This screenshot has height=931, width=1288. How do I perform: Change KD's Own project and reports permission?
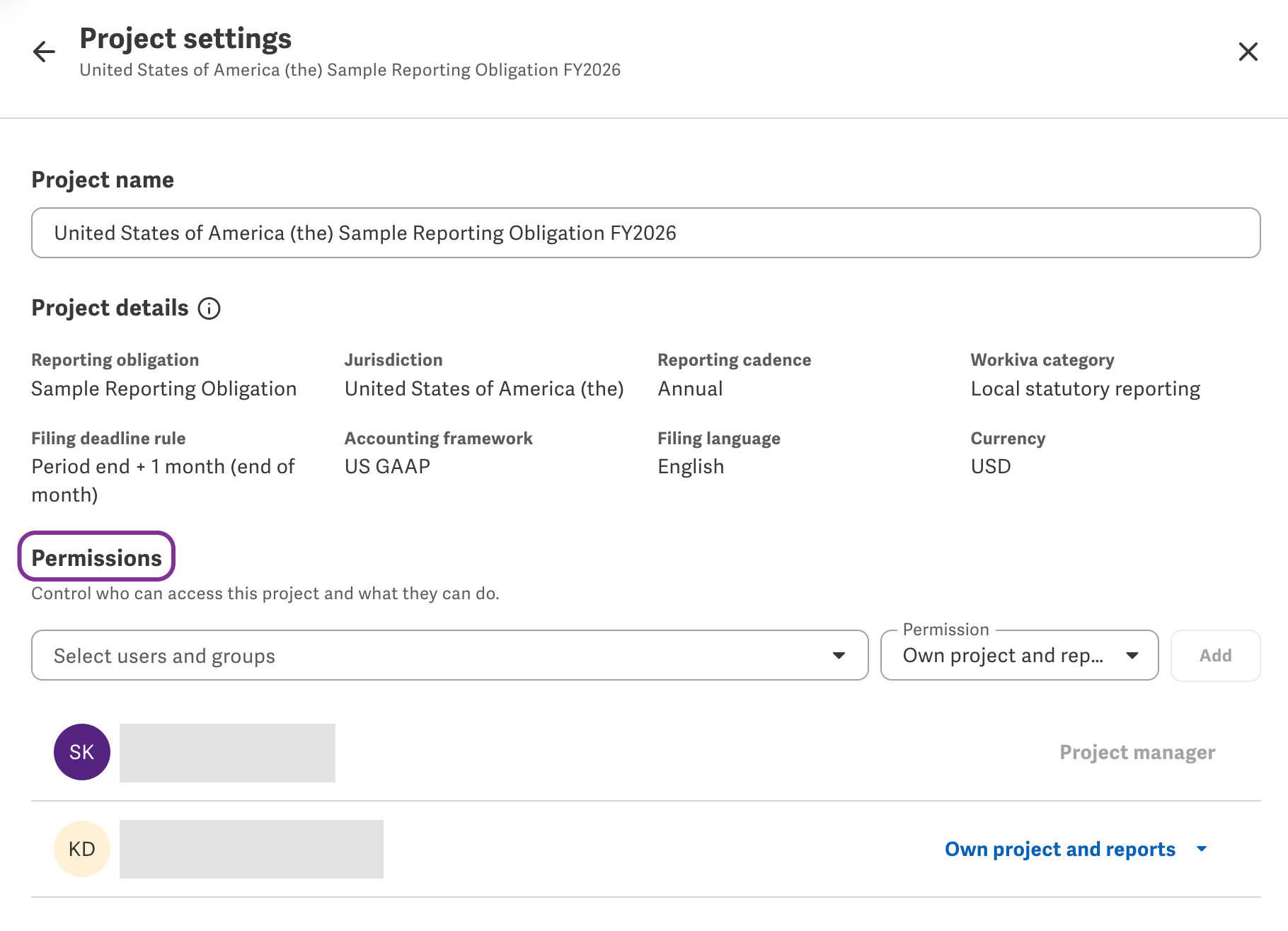click(x=1076, y=849)
